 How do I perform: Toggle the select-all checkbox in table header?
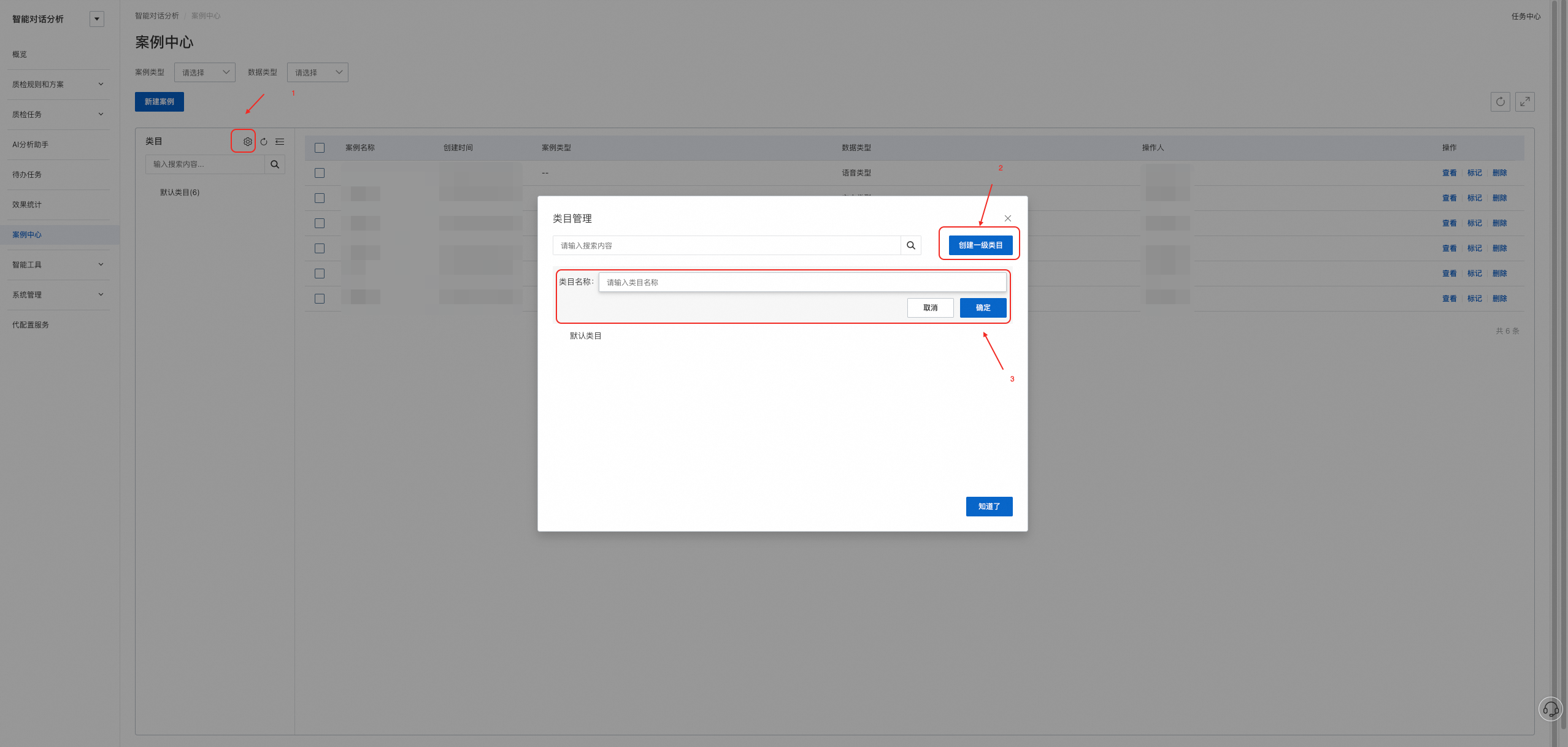click(320, 148)
